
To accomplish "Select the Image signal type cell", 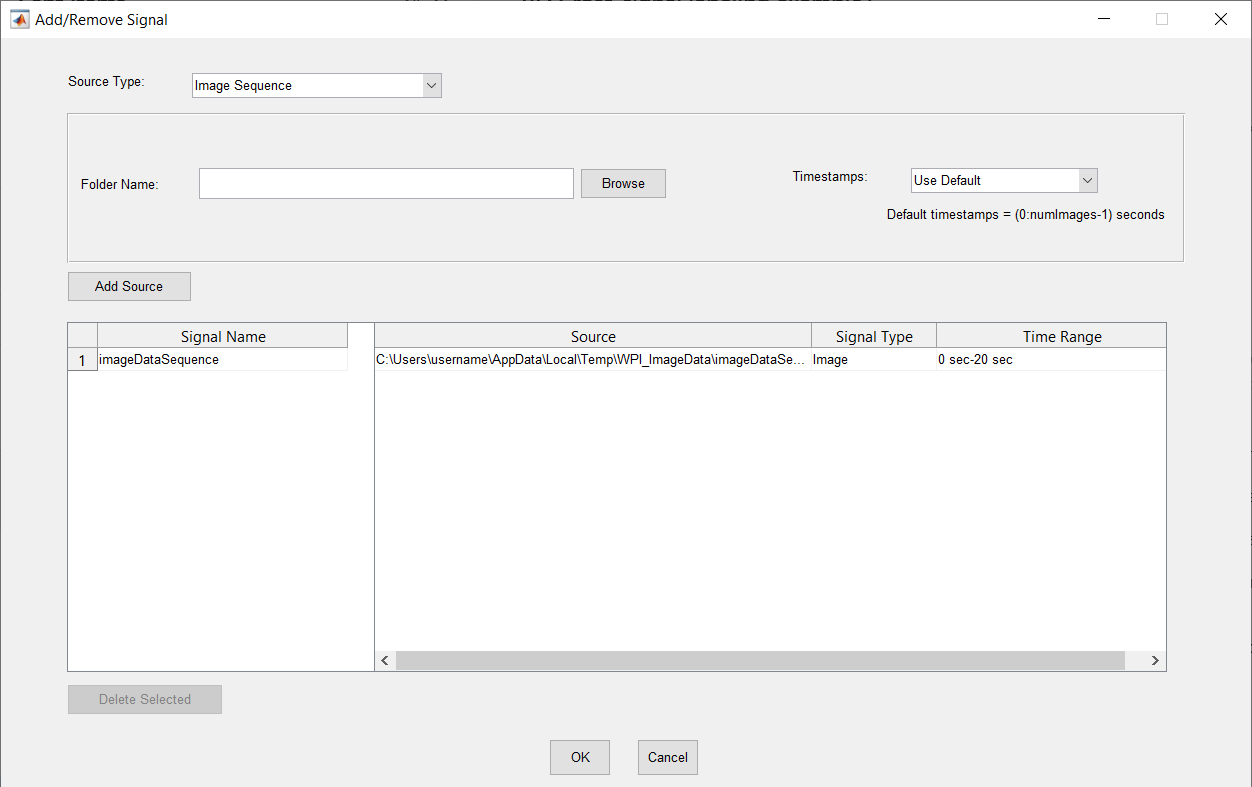I will tap(873, 360).
